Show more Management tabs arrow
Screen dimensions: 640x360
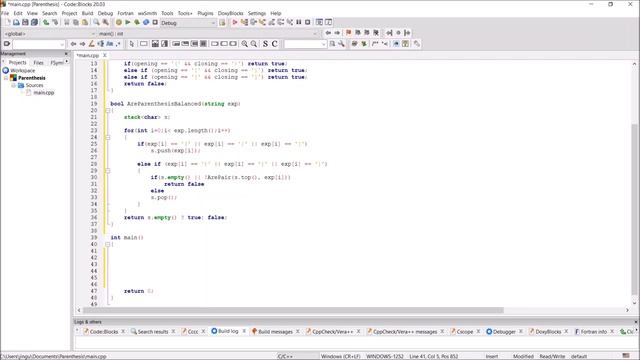(x=67, y=62)
